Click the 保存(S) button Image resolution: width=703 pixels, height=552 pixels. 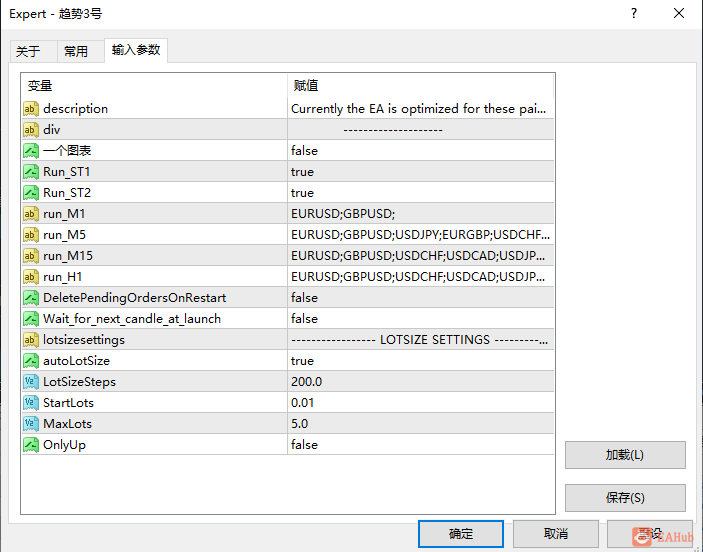click(x=625, y=497)
